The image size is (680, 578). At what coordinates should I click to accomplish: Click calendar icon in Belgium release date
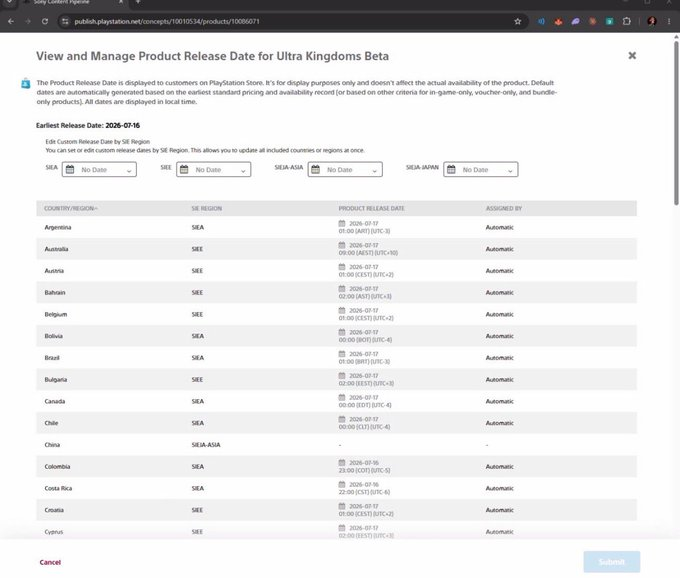(342, 310)
